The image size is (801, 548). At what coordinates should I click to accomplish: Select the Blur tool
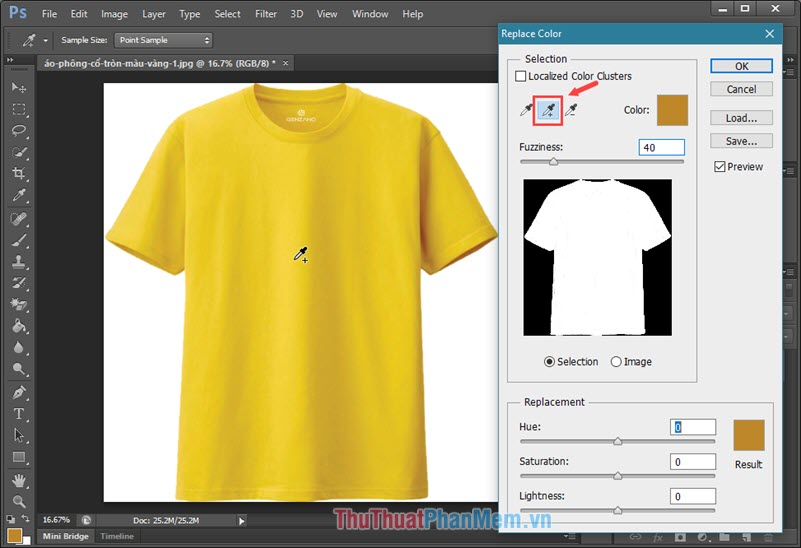pyautogui.click(x=19, y=347)
